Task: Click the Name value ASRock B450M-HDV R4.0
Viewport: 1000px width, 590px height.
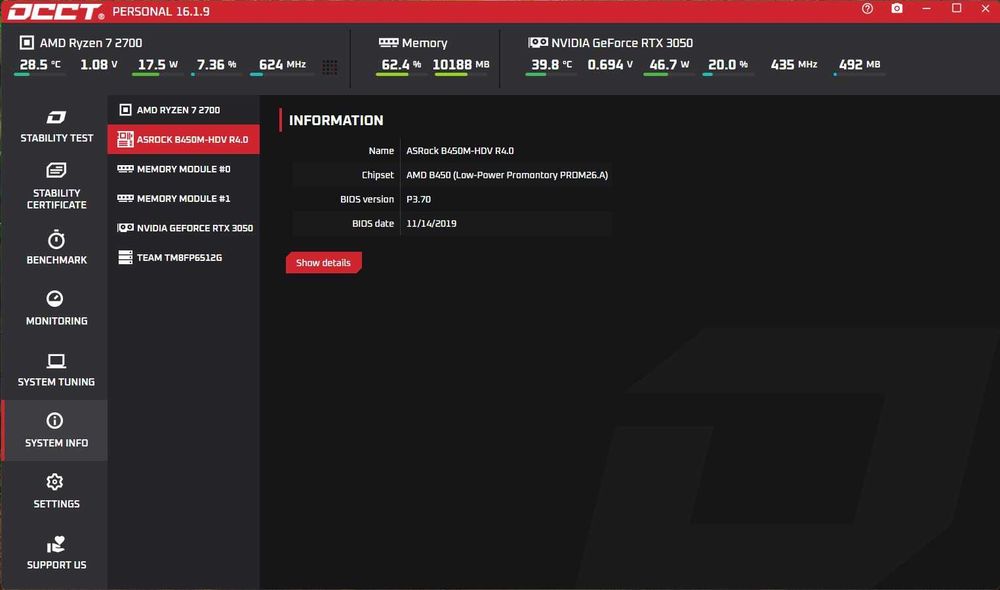Action: click(x=460, y=151)
